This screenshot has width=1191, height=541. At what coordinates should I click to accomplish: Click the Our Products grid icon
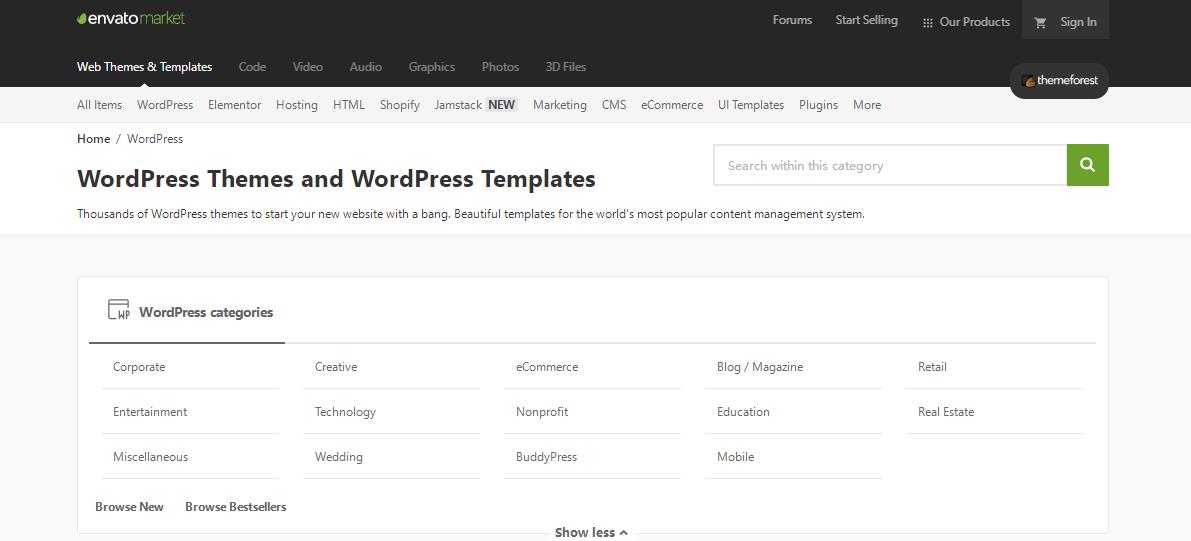[x=927, y=22]
